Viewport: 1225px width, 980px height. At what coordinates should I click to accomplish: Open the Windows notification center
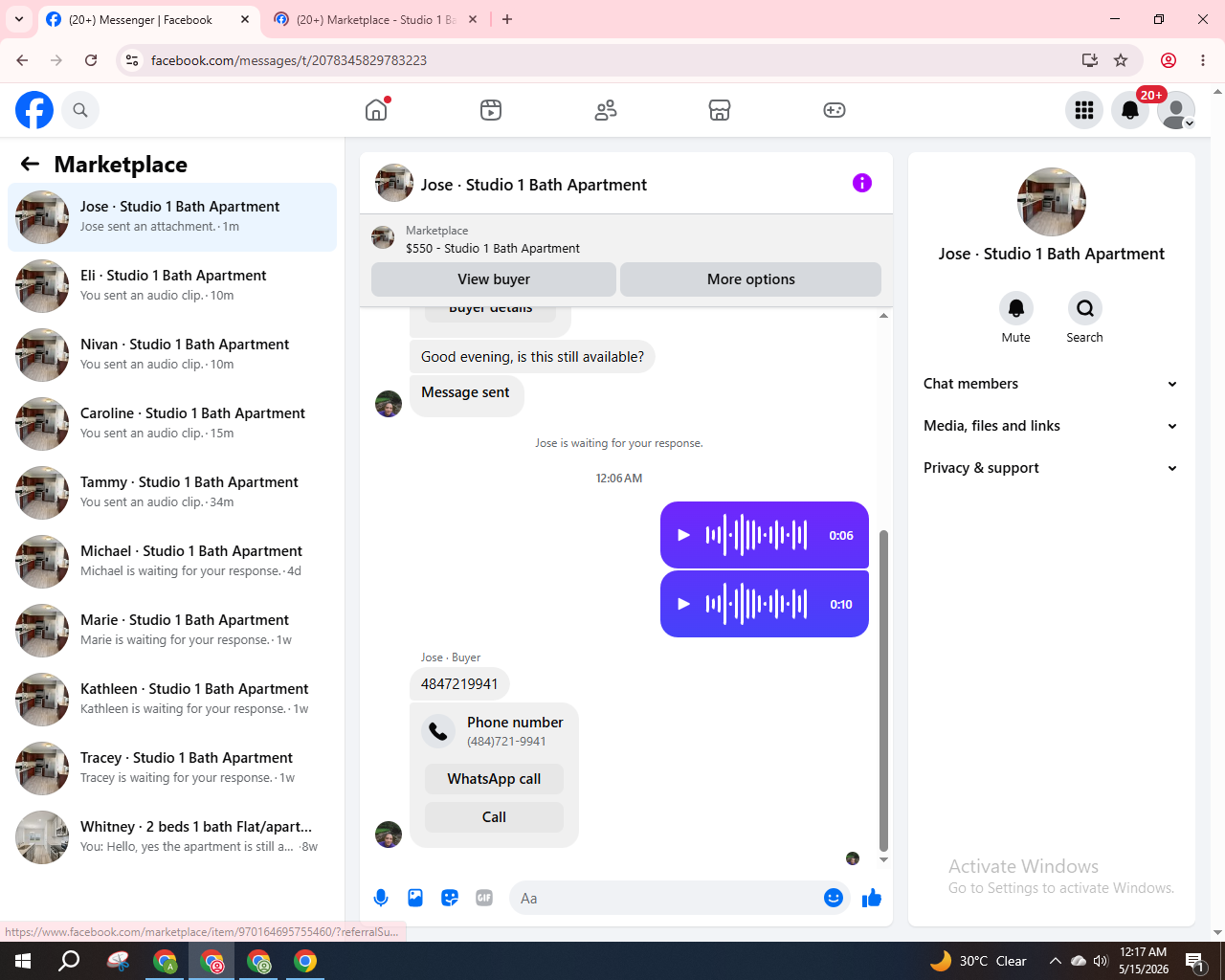[1195, 961]
